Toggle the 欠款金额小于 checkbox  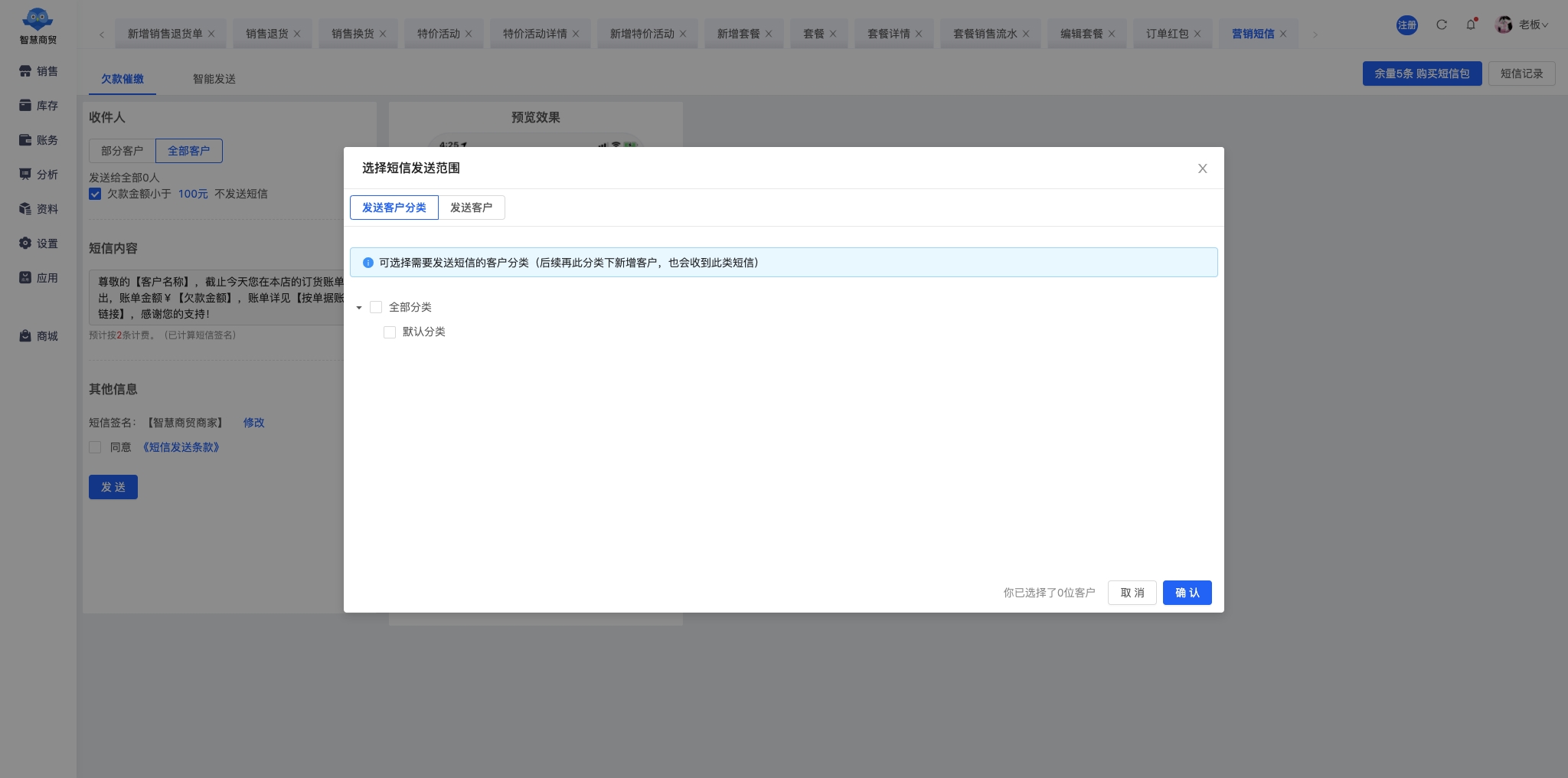95,194
